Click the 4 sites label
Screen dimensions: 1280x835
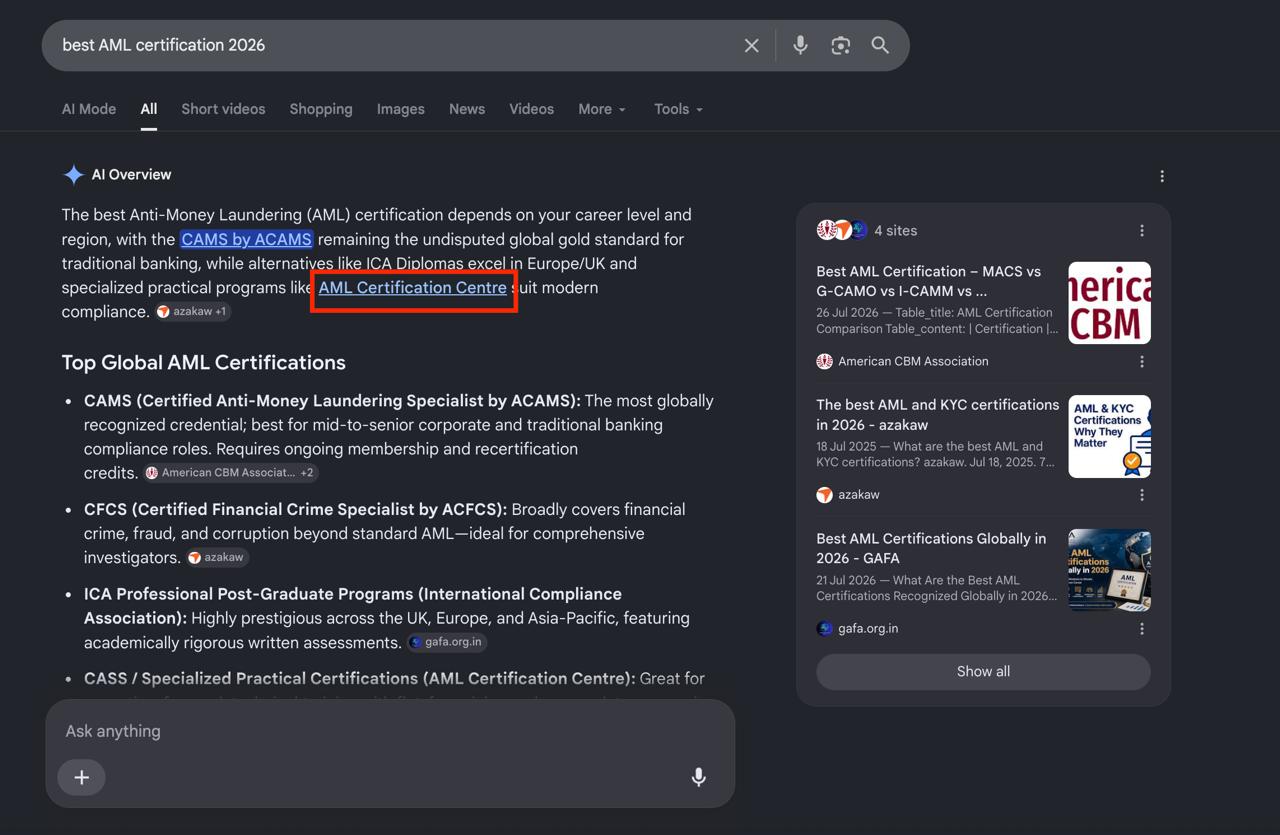coord(896,230)
